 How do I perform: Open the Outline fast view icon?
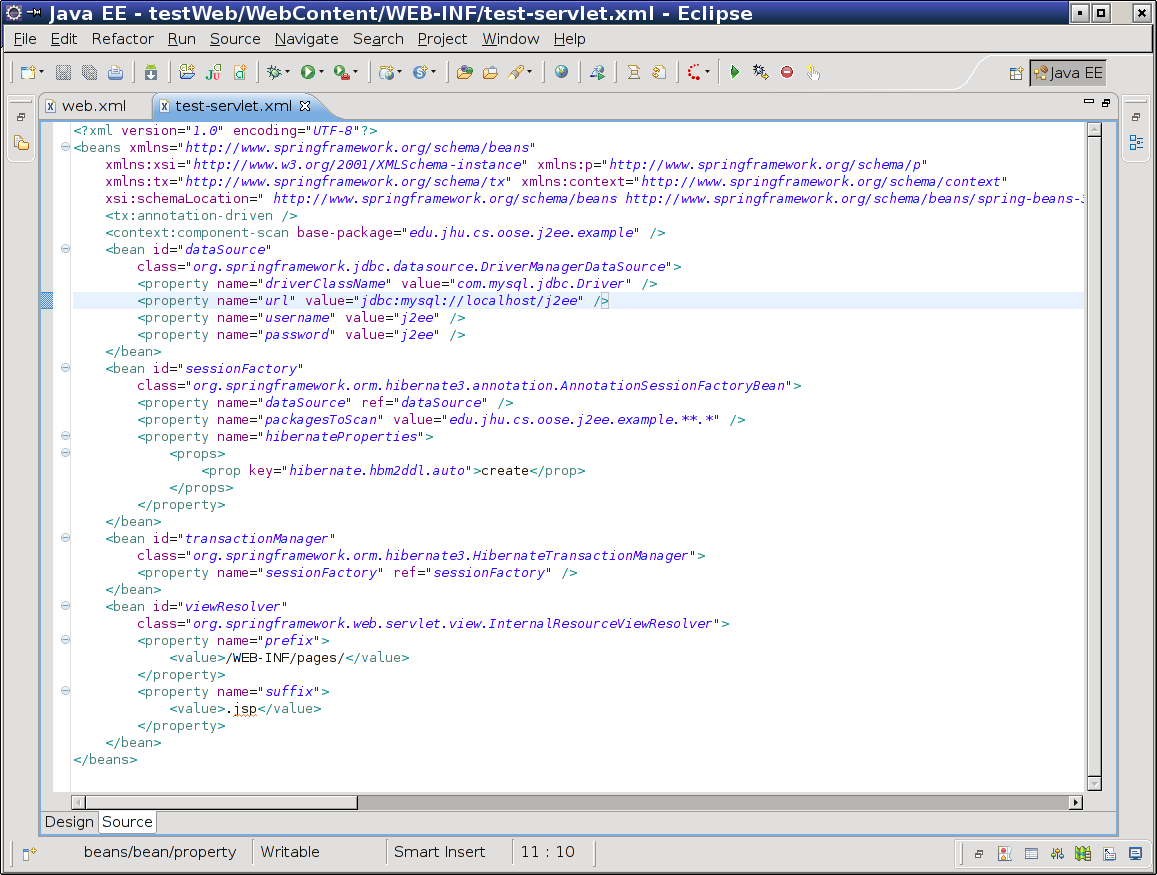1136,142
